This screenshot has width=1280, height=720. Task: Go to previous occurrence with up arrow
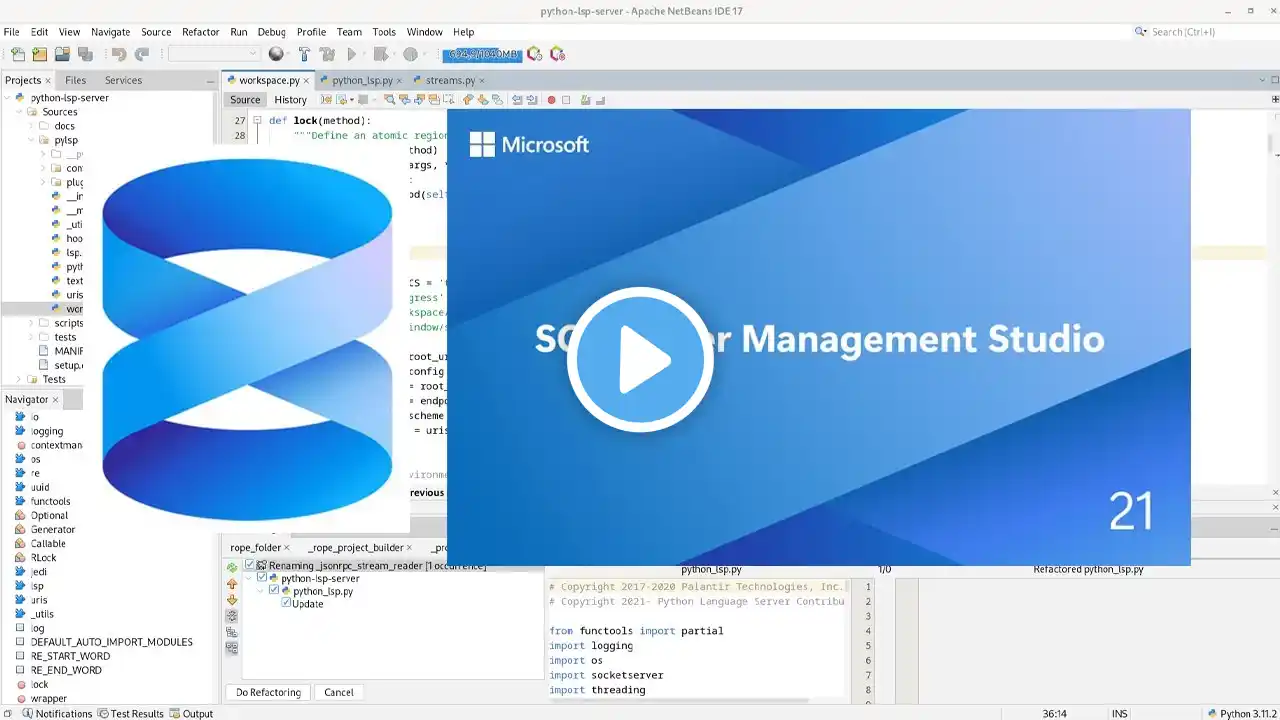pyautogui.click(x=232, y=583)
